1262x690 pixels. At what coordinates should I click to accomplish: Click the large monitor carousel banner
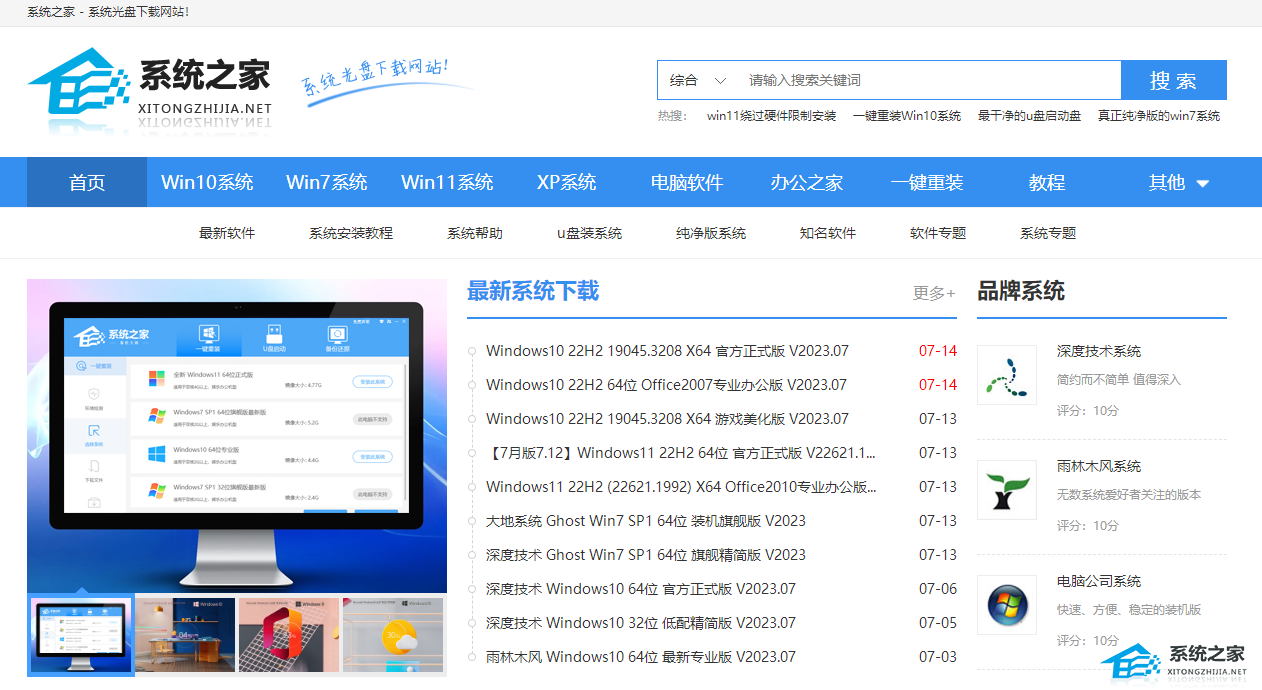pyautogui.click(x=237, y=436)
